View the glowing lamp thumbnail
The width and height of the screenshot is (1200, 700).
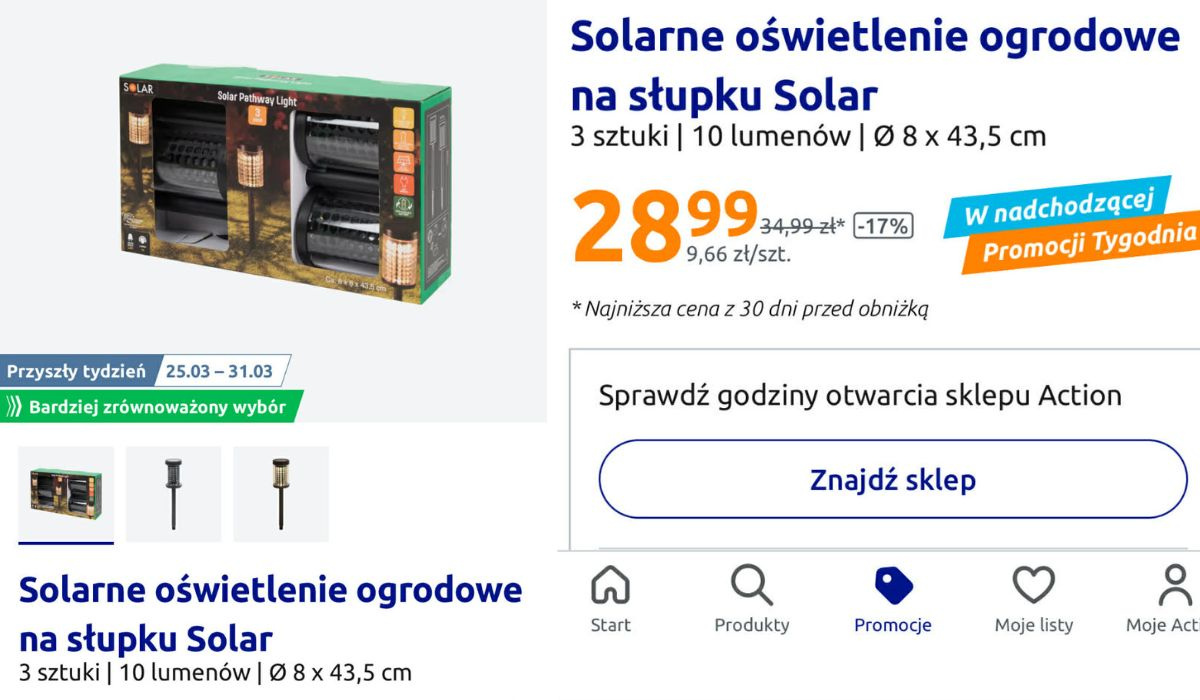[x=281, y=494]
